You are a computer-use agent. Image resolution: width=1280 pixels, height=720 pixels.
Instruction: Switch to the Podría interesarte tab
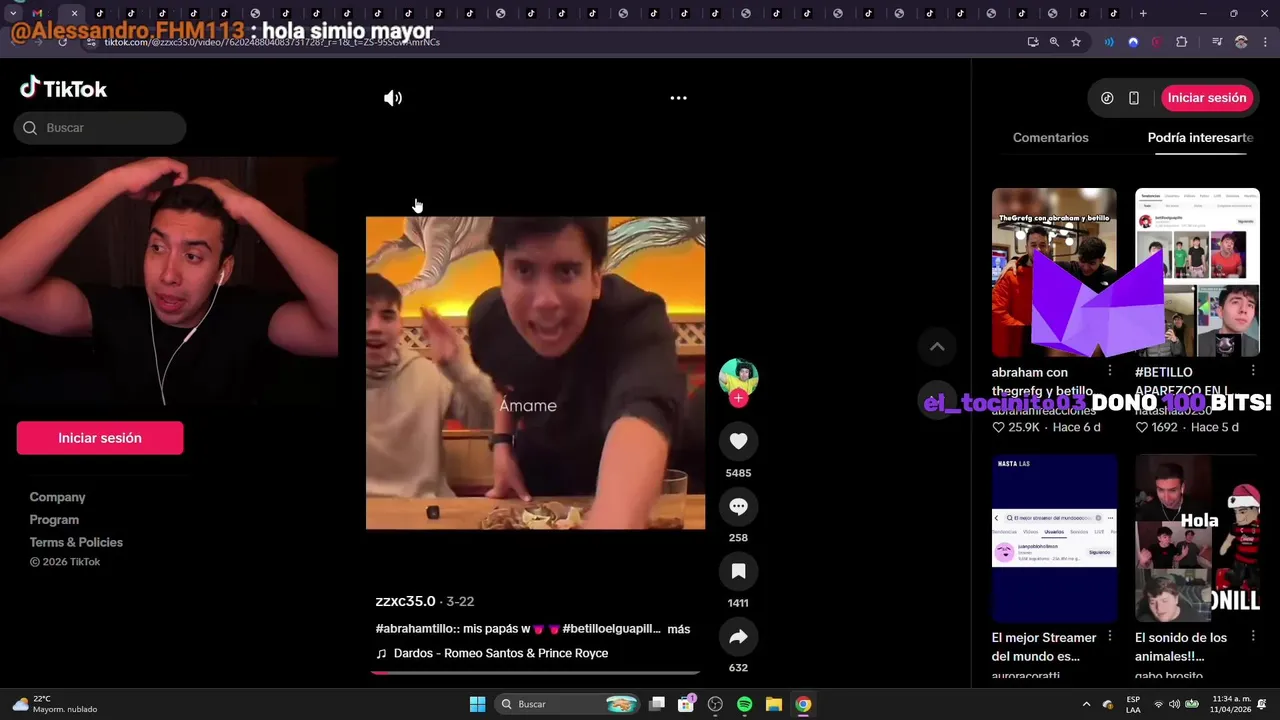pos(1200,138)
